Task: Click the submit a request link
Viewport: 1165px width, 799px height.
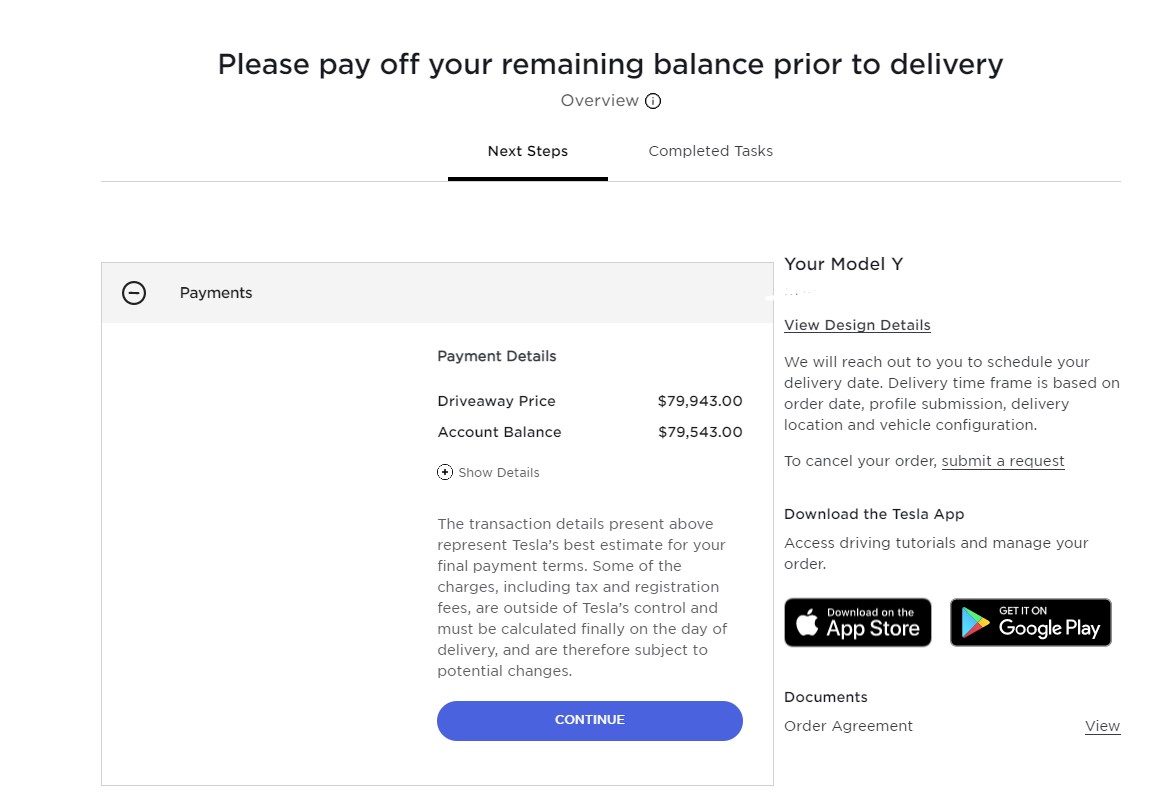Action: point(1003,461)
